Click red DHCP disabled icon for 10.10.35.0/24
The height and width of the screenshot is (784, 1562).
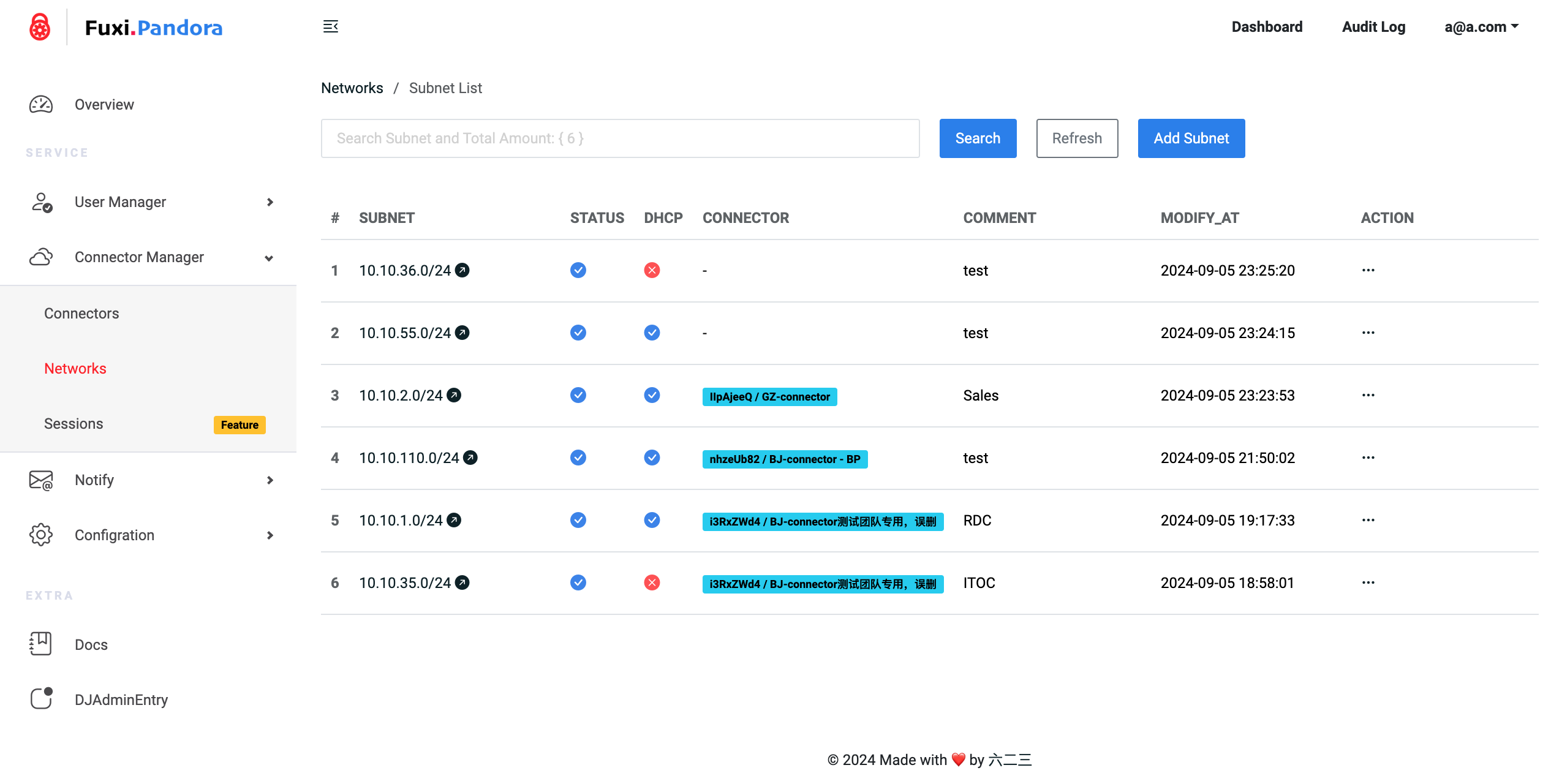pyautogui.click(x=652, y=582)
